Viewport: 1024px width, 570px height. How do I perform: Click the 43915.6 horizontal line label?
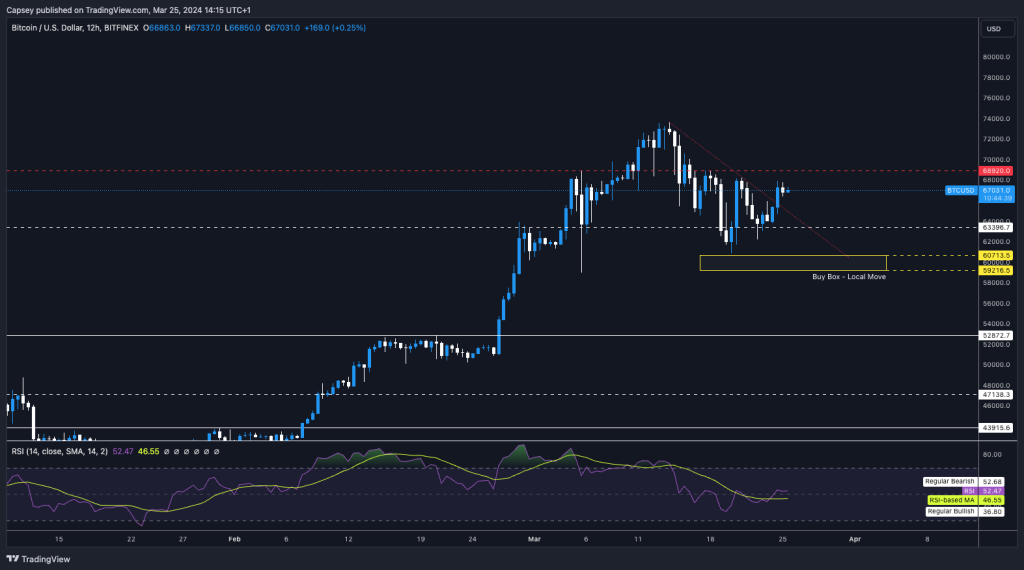[997, 428]
